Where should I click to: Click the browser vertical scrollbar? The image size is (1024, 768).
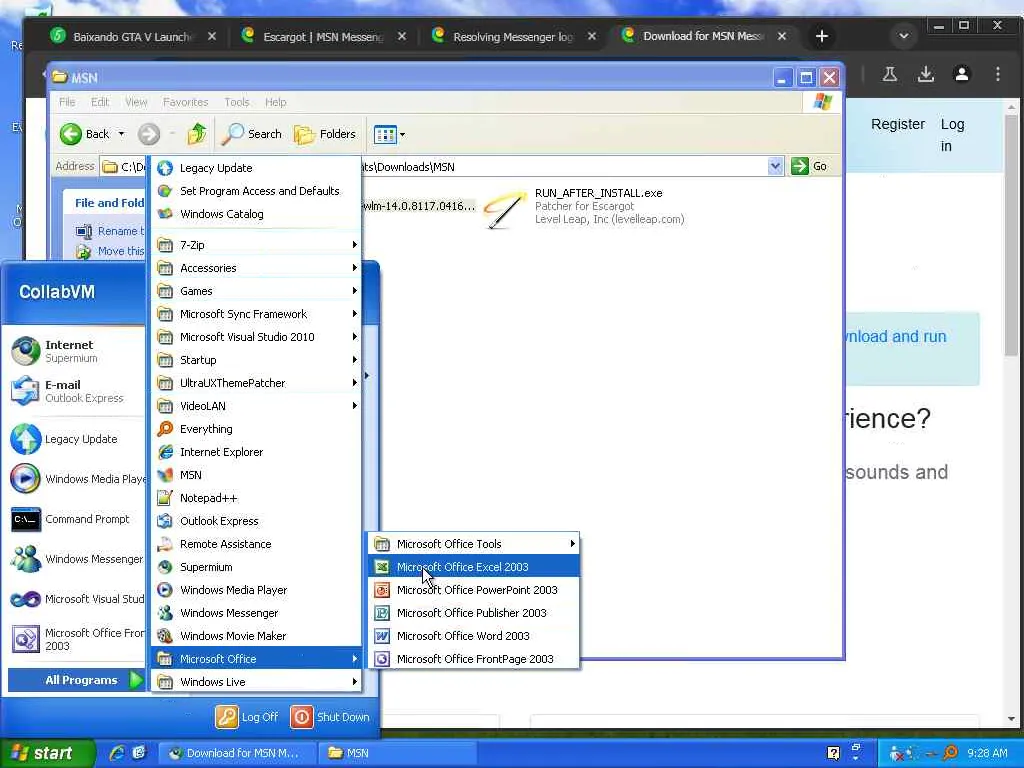click(x=1011, y=235)
